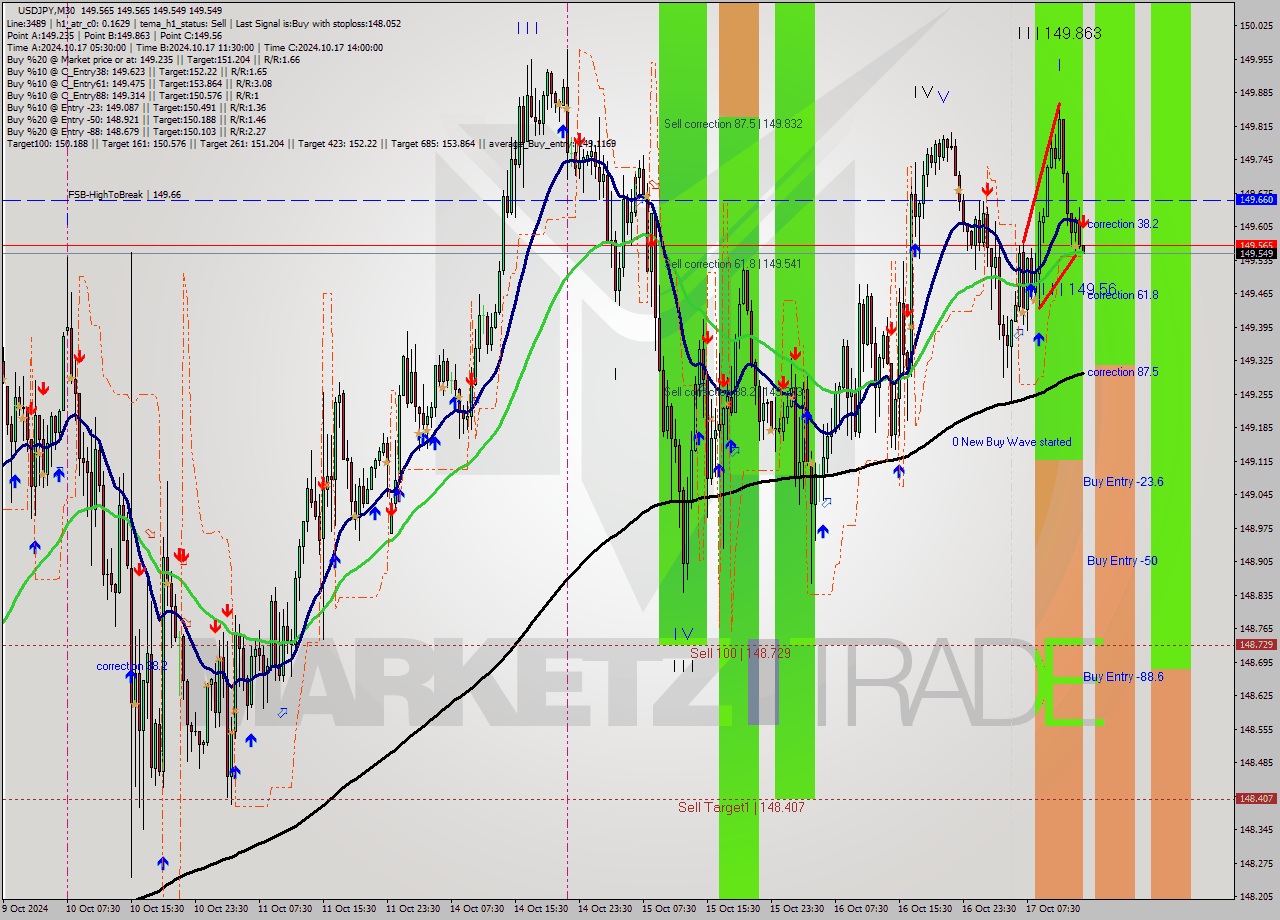Viewport: 1280px width, 920px height.
Task: Click the 148.729 price marker on axis
Action: click(x=1256, y=645)
